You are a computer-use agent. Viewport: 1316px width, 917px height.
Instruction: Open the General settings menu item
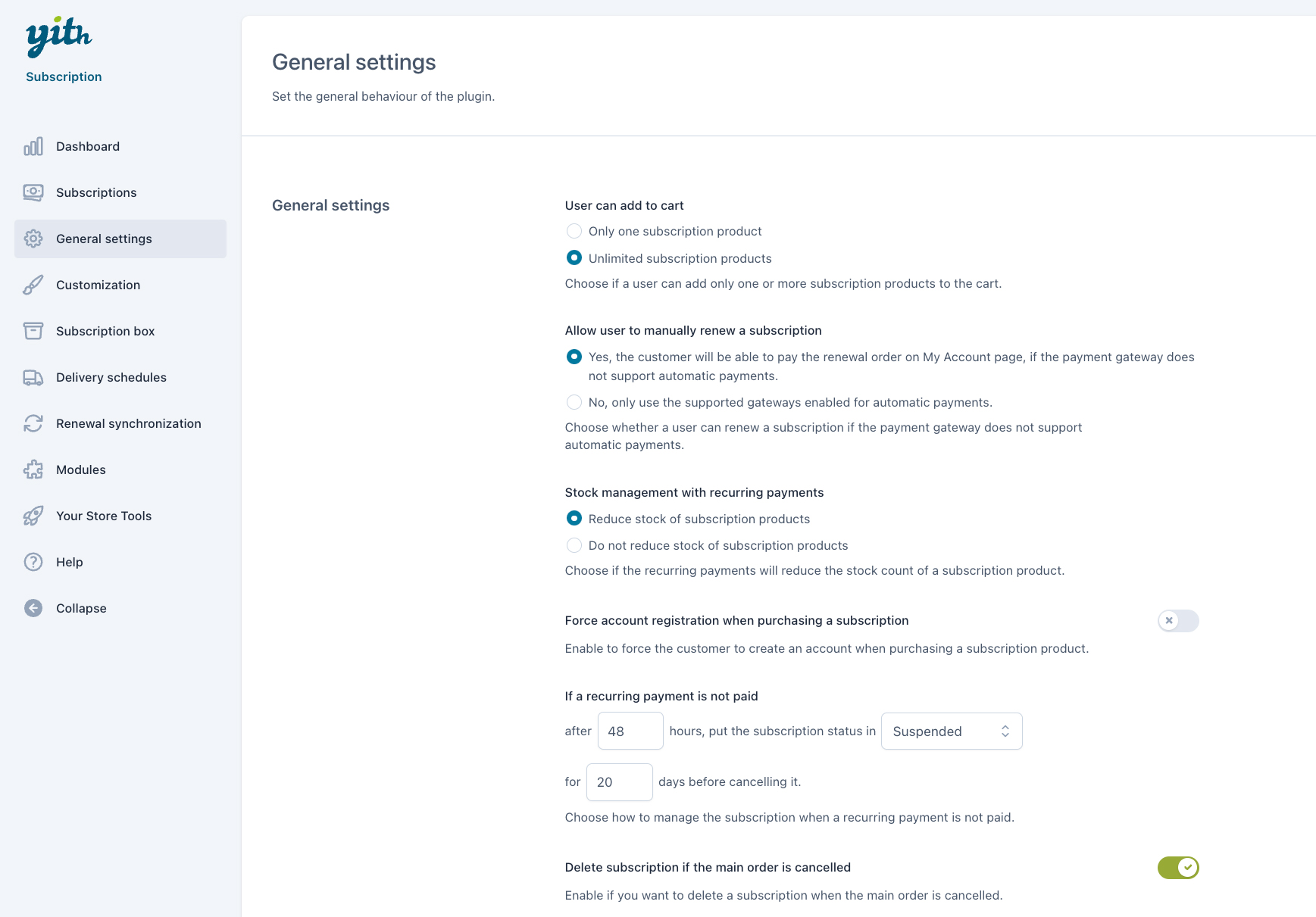[x=104, y=239]
